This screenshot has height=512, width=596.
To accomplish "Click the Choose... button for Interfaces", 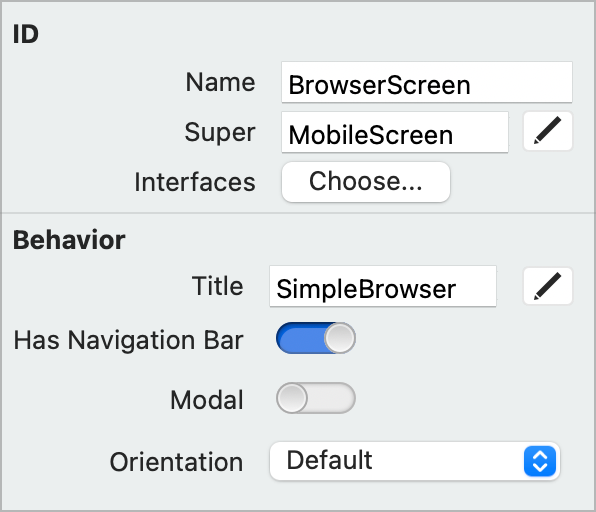I will pyautogui.click(x=366, y=182).
